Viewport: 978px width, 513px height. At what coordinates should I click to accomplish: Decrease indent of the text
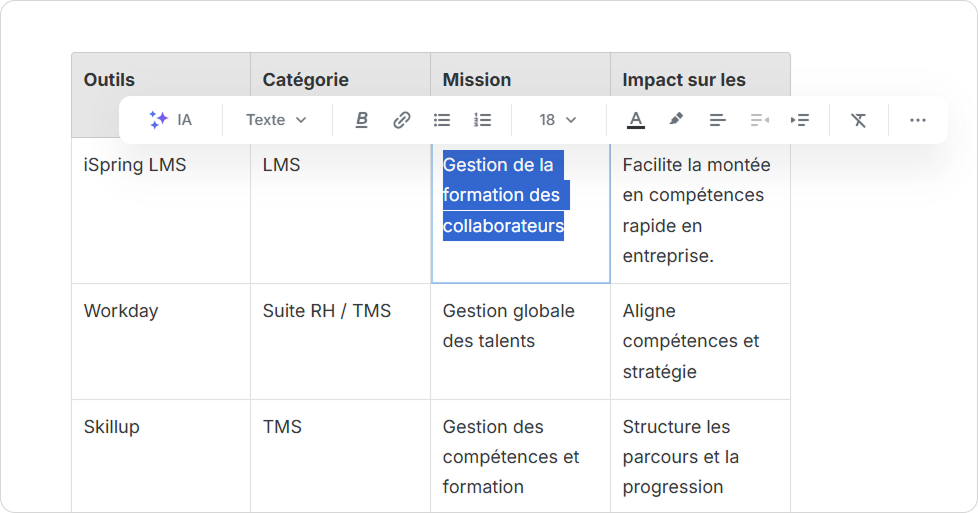759,120
